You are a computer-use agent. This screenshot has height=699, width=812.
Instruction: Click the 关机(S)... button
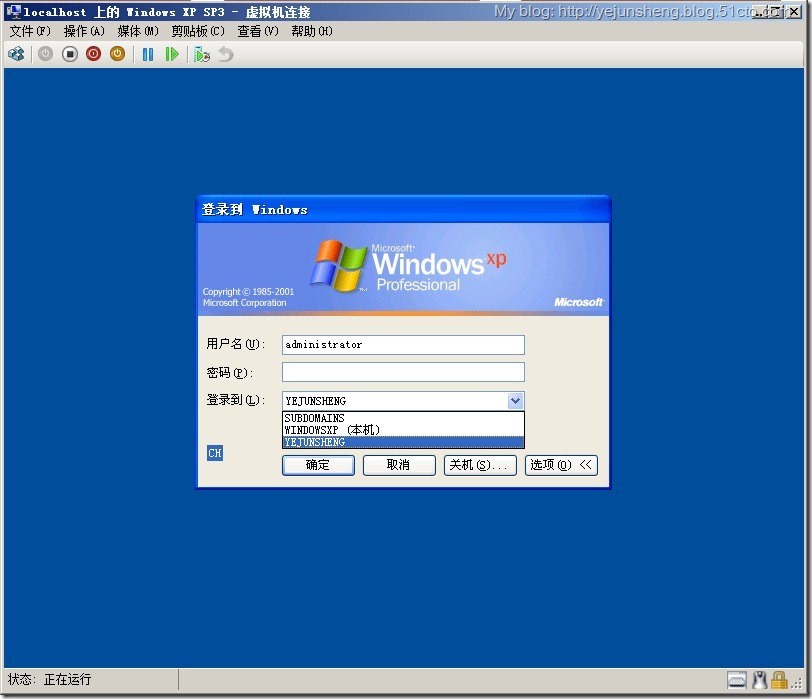point(480,465)
